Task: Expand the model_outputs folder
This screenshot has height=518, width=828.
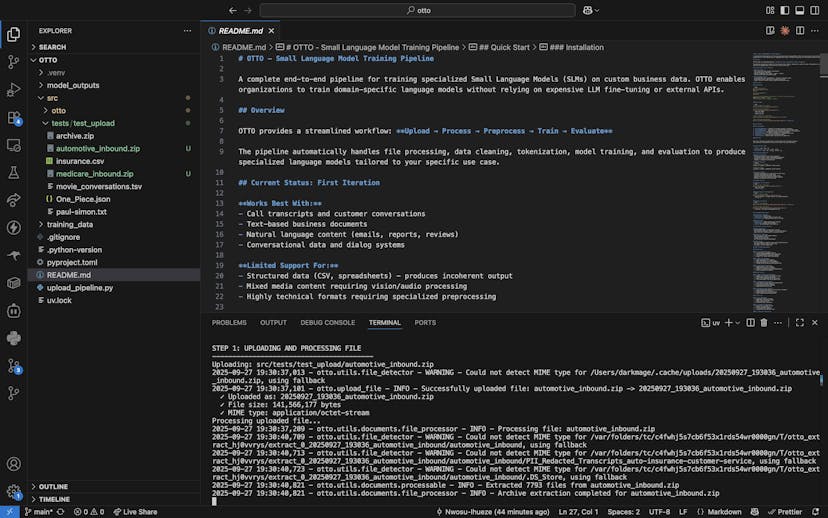Action: tap(73, 85)
